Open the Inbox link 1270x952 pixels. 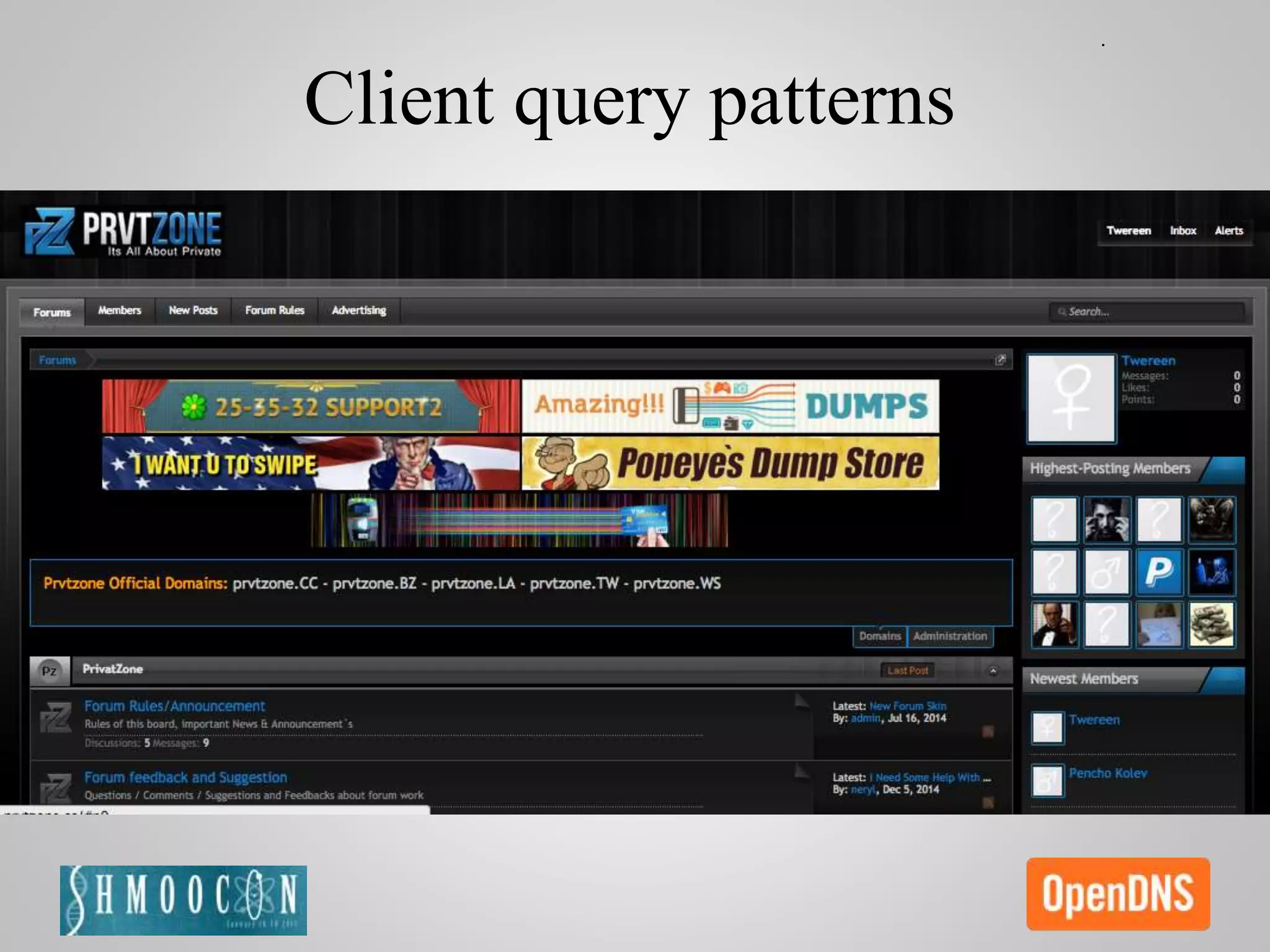(x=1183, y=231)
